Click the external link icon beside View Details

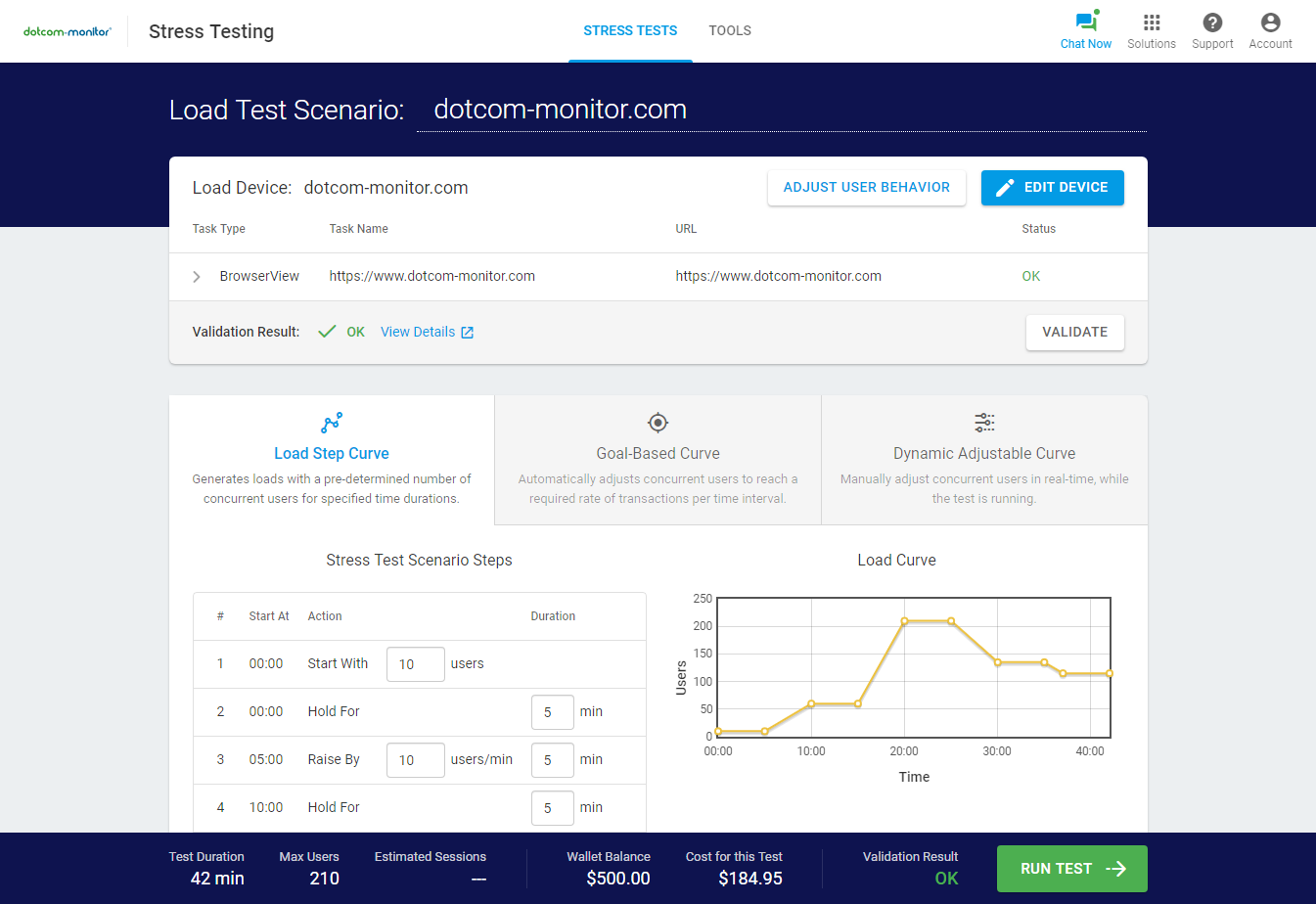tap(467, 332)
